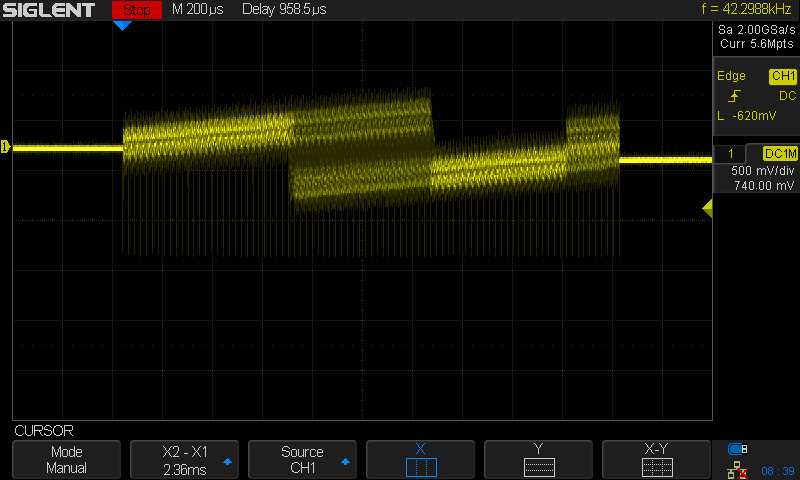This screenshot has height=480, width=800.
Task: Click the yellow trigger level arrow
Action: point(708,208)
